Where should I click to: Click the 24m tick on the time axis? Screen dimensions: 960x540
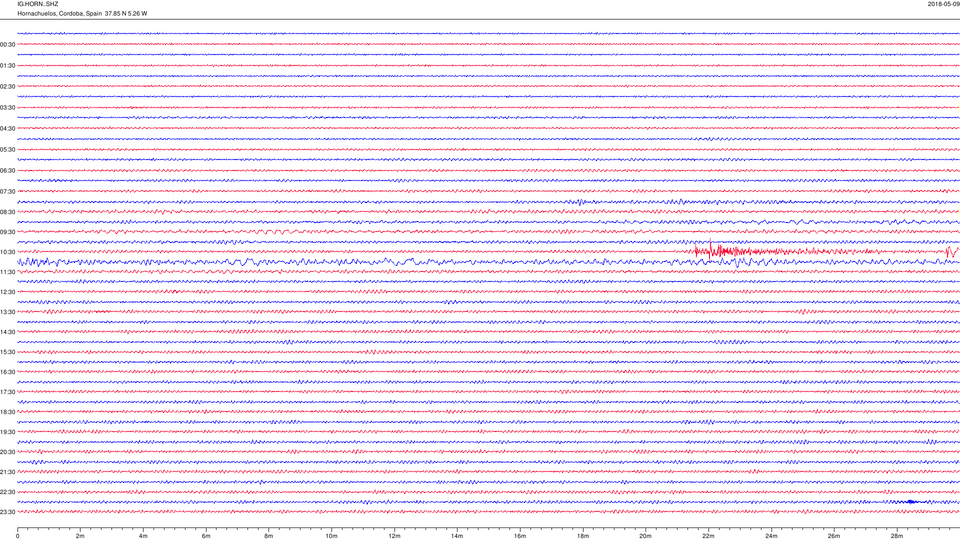point(771,536)
